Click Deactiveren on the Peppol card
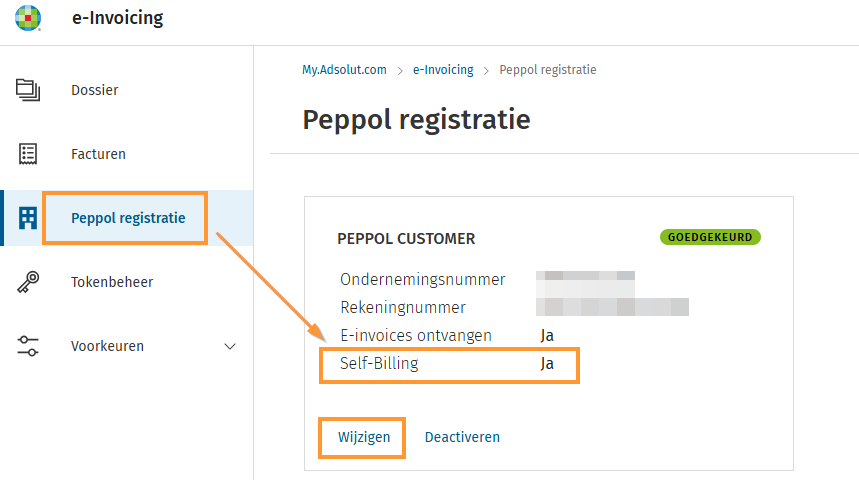Viewport: 859px width, 480px height. tap(462, 437)
